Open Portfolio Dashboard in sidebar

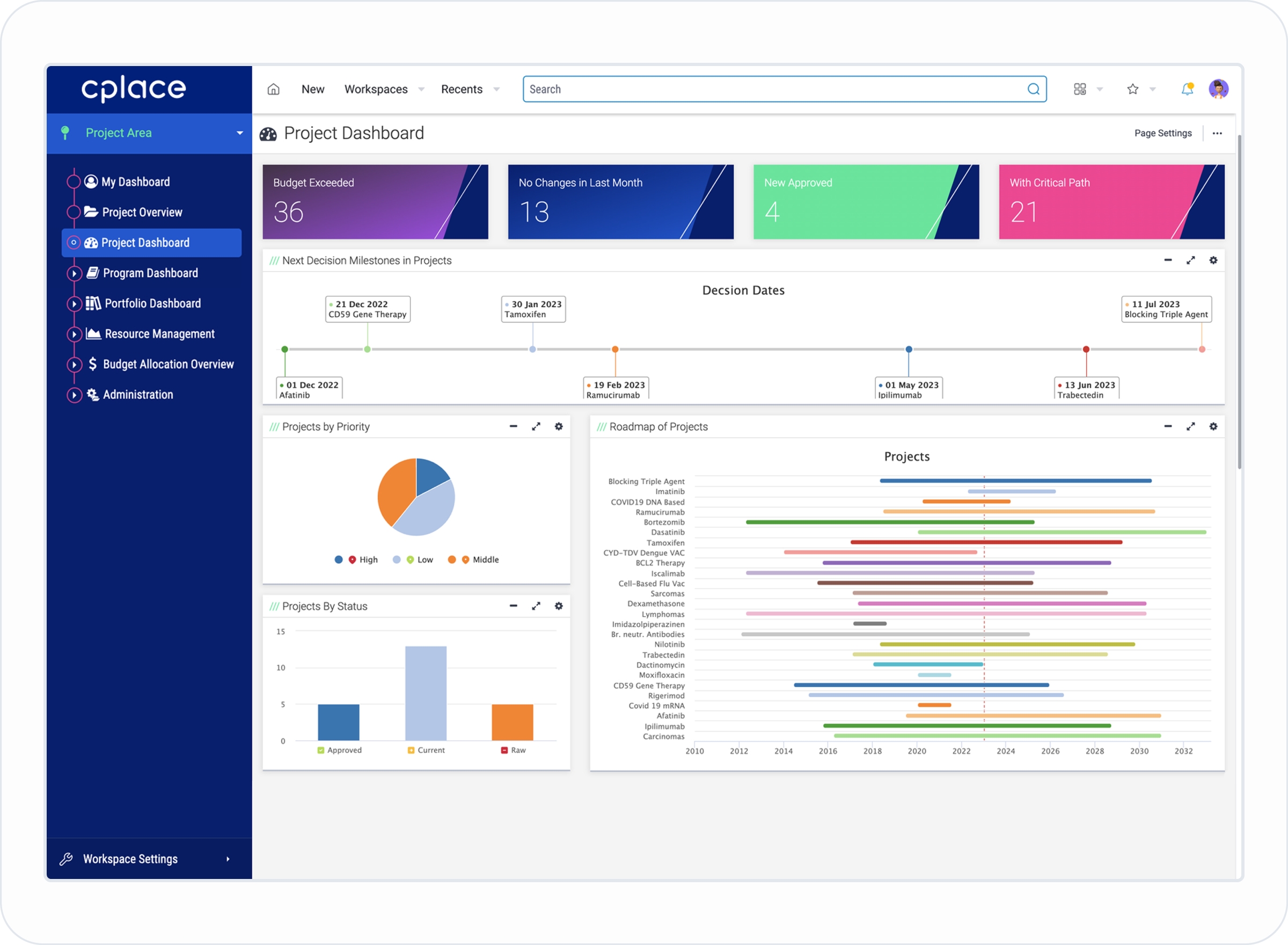[152, 304]
